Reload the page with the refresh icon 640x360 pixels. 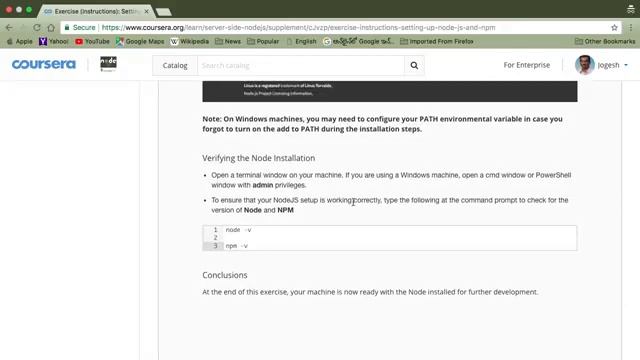tap(37, 27)
